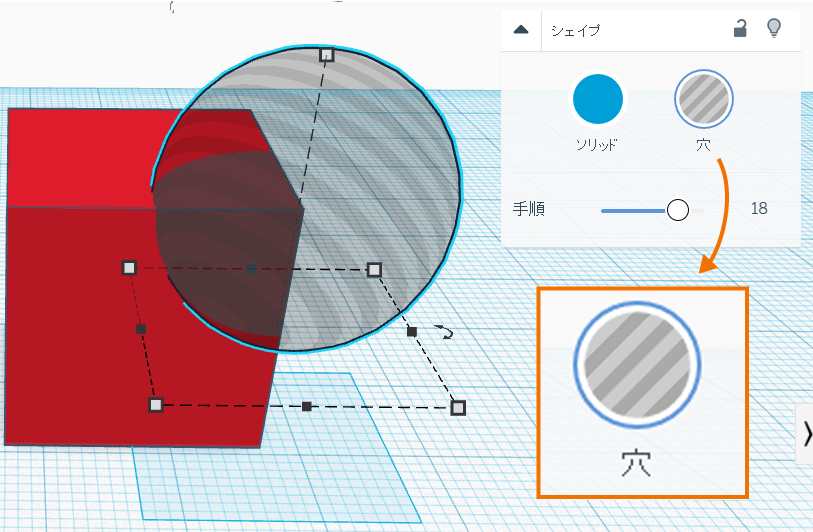
Task: Click the 手順 slider handle
Action: (678, 210)
